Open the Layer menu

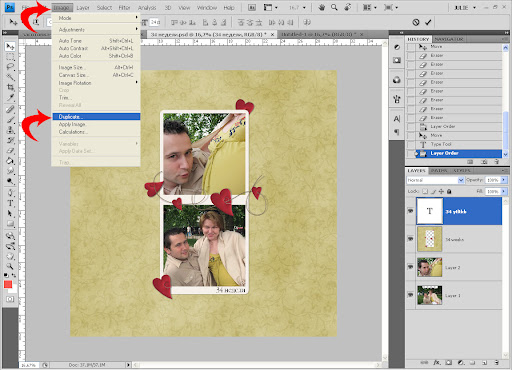83,7
